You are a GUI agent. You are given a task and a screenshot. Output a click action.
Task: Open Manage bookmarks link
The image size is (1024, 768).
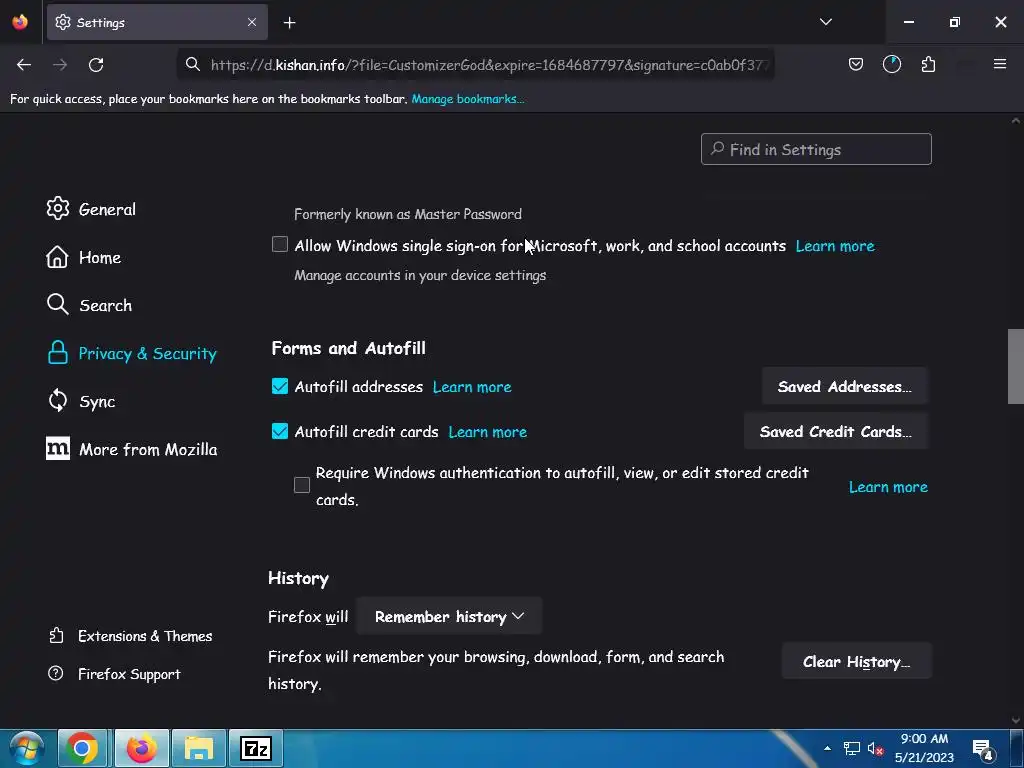(x=468, y=99)
